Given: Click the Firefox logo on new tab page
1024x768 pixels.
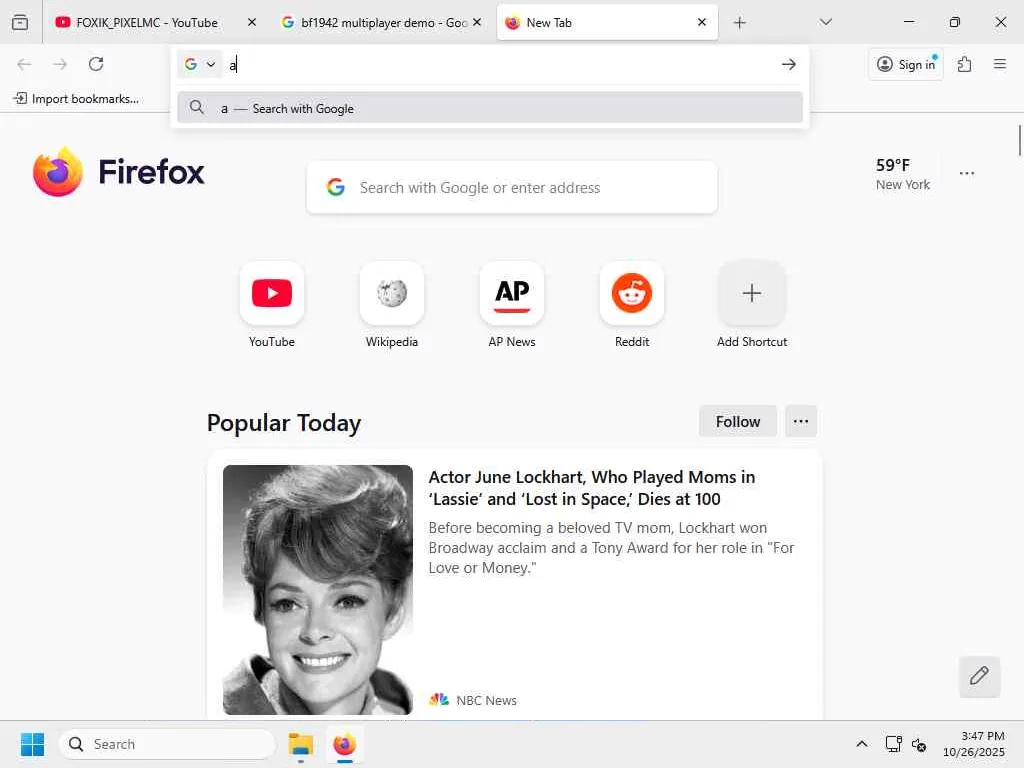Looking at the screenshot, I should coord(119,172).
